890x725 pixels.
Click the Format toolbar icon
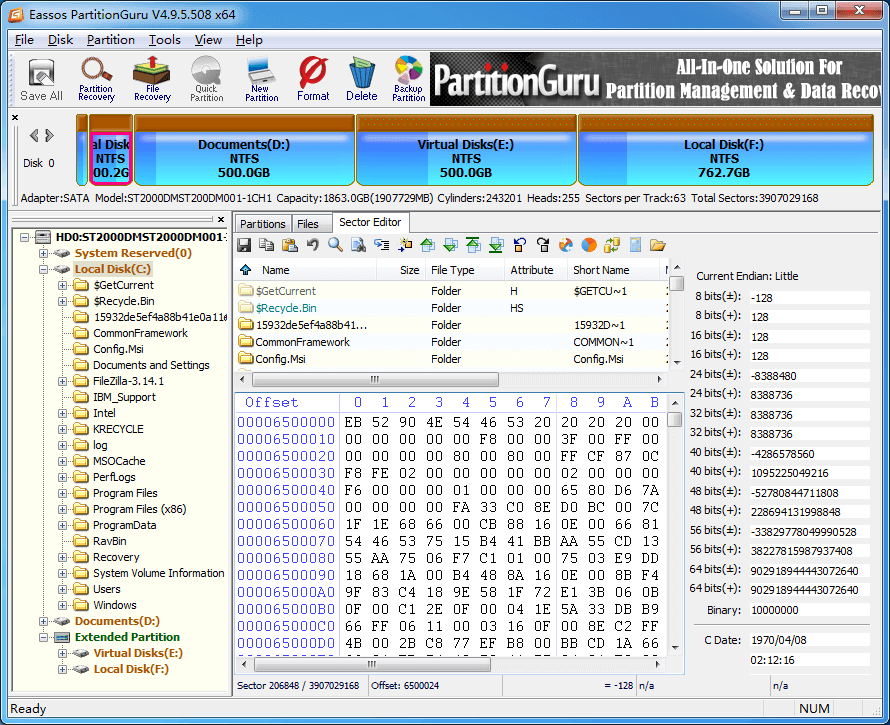[x=313, y=79]
